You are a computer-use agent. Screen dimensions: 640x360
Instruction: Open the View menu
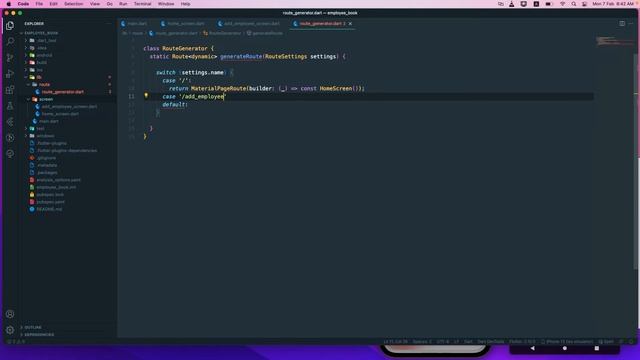point(95,4)
